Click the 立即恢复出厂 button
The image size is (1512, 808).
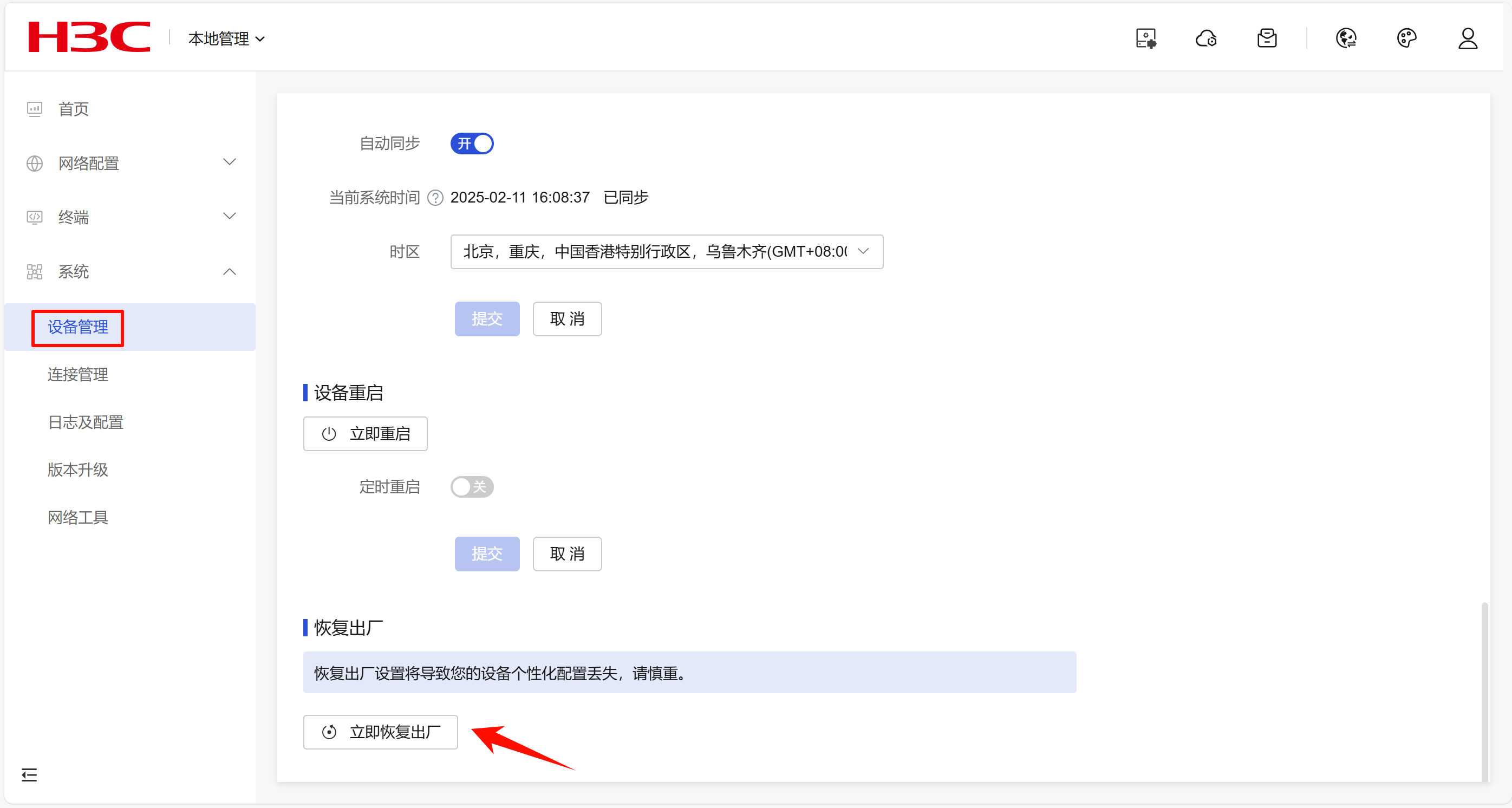click(x=380, y=732)
